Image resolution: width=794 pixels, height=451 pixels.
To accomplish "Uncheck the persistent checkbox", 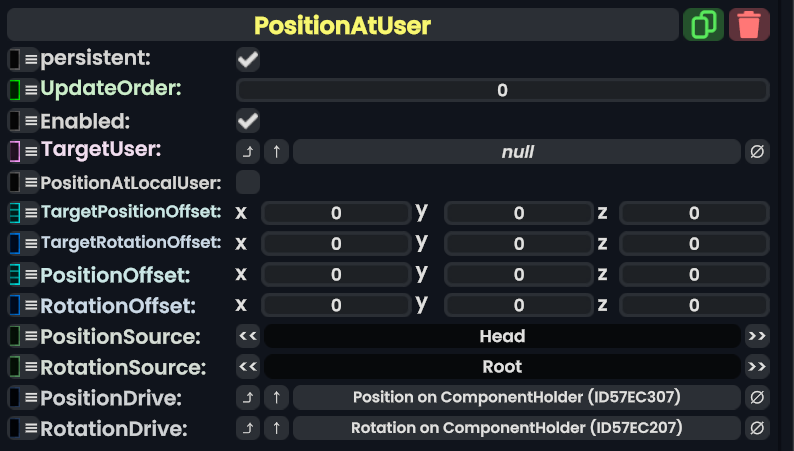I will point(248,60).
